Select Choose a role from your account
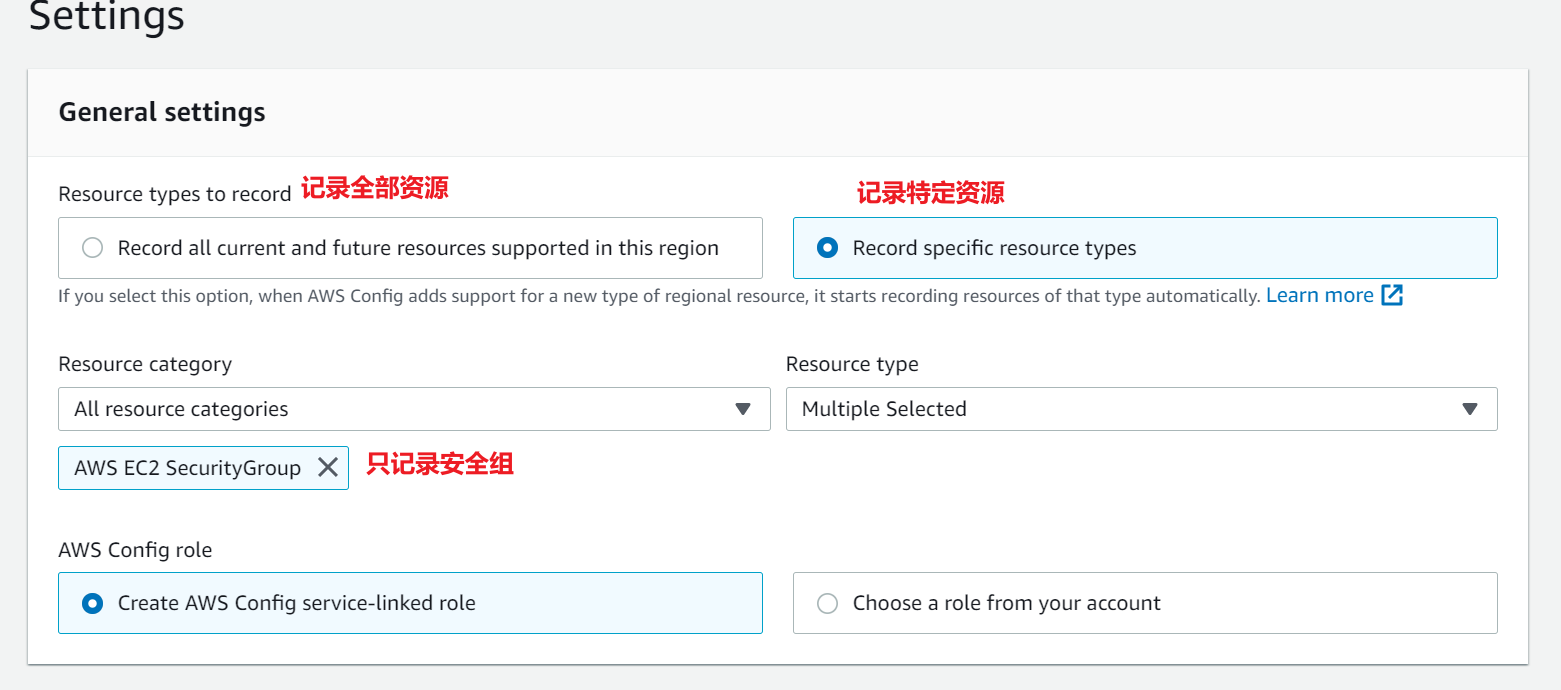 [x=827, y=603]
